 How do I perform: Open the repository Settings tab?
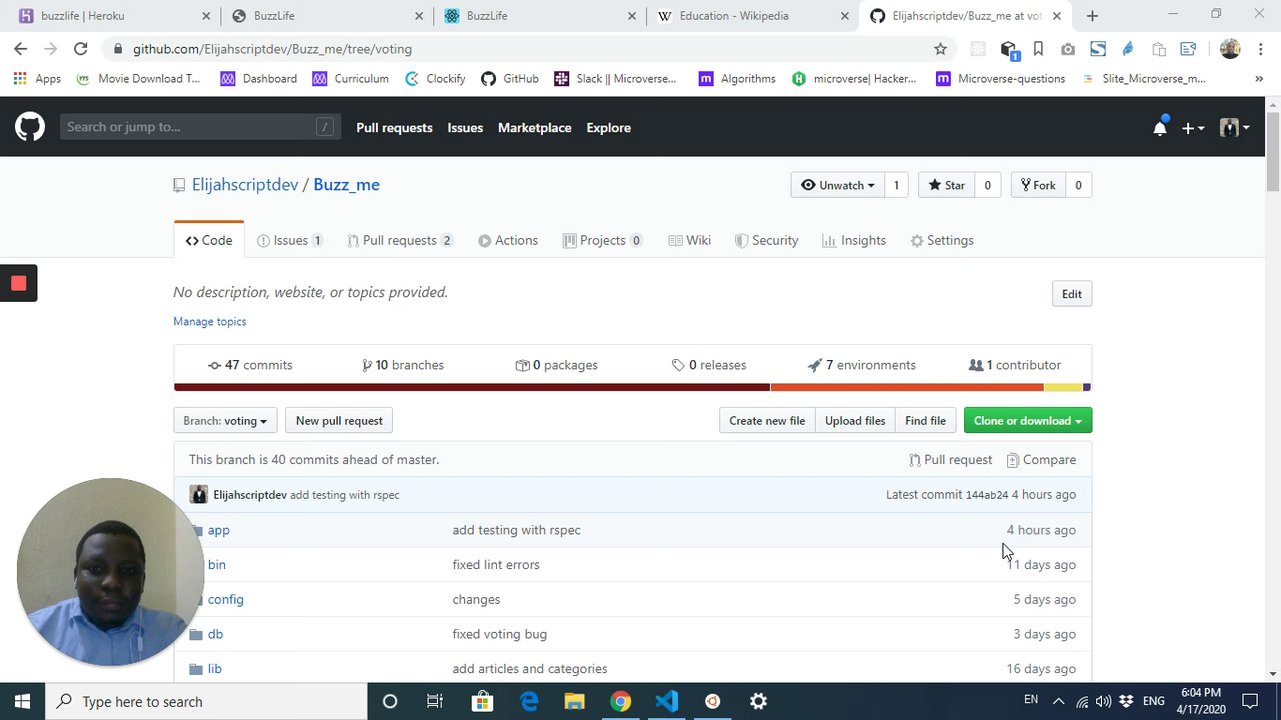(x=942, y=240)
